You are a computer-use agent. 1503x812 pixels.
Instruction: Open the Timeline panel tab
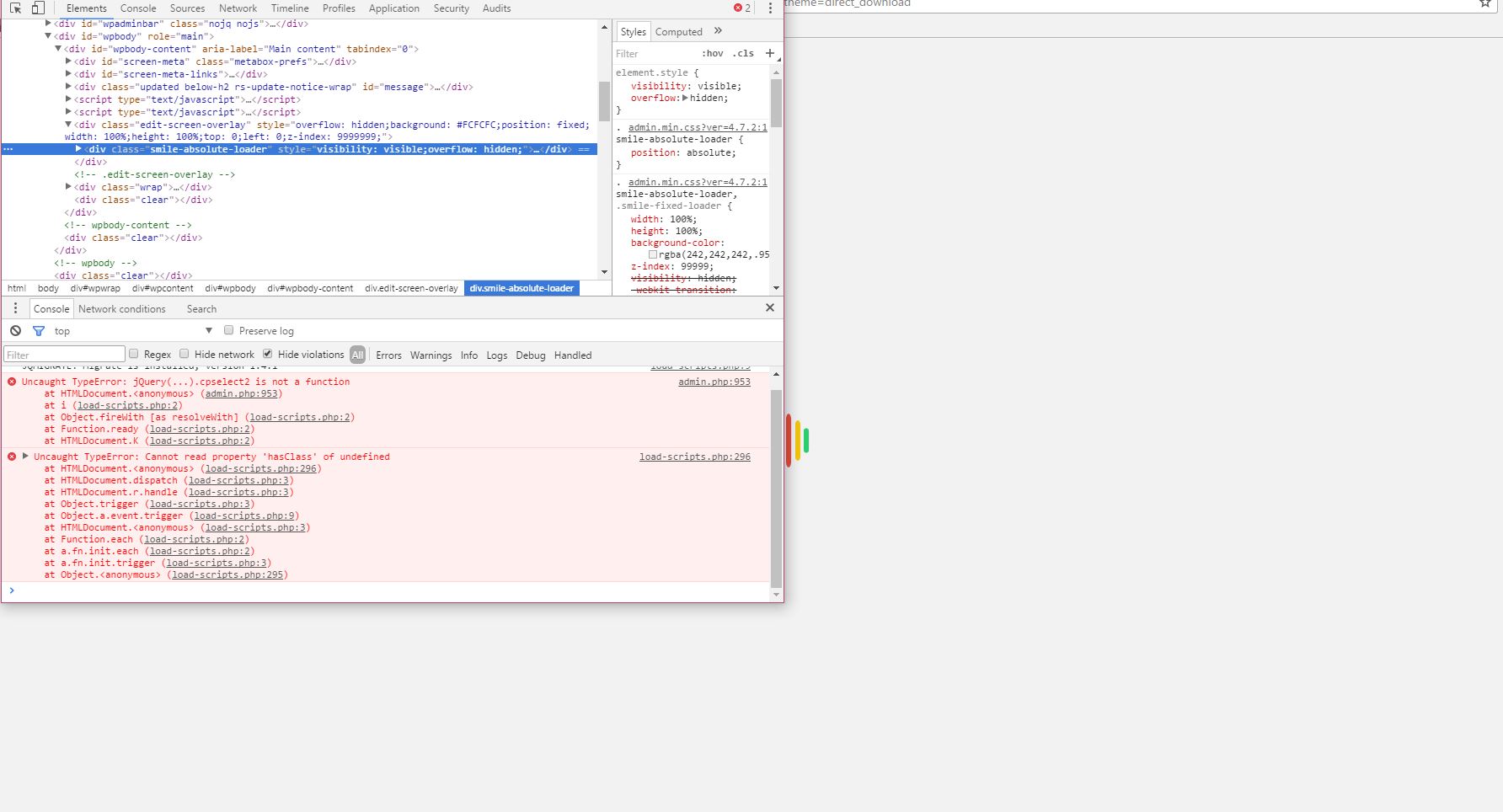click(290, 8)
